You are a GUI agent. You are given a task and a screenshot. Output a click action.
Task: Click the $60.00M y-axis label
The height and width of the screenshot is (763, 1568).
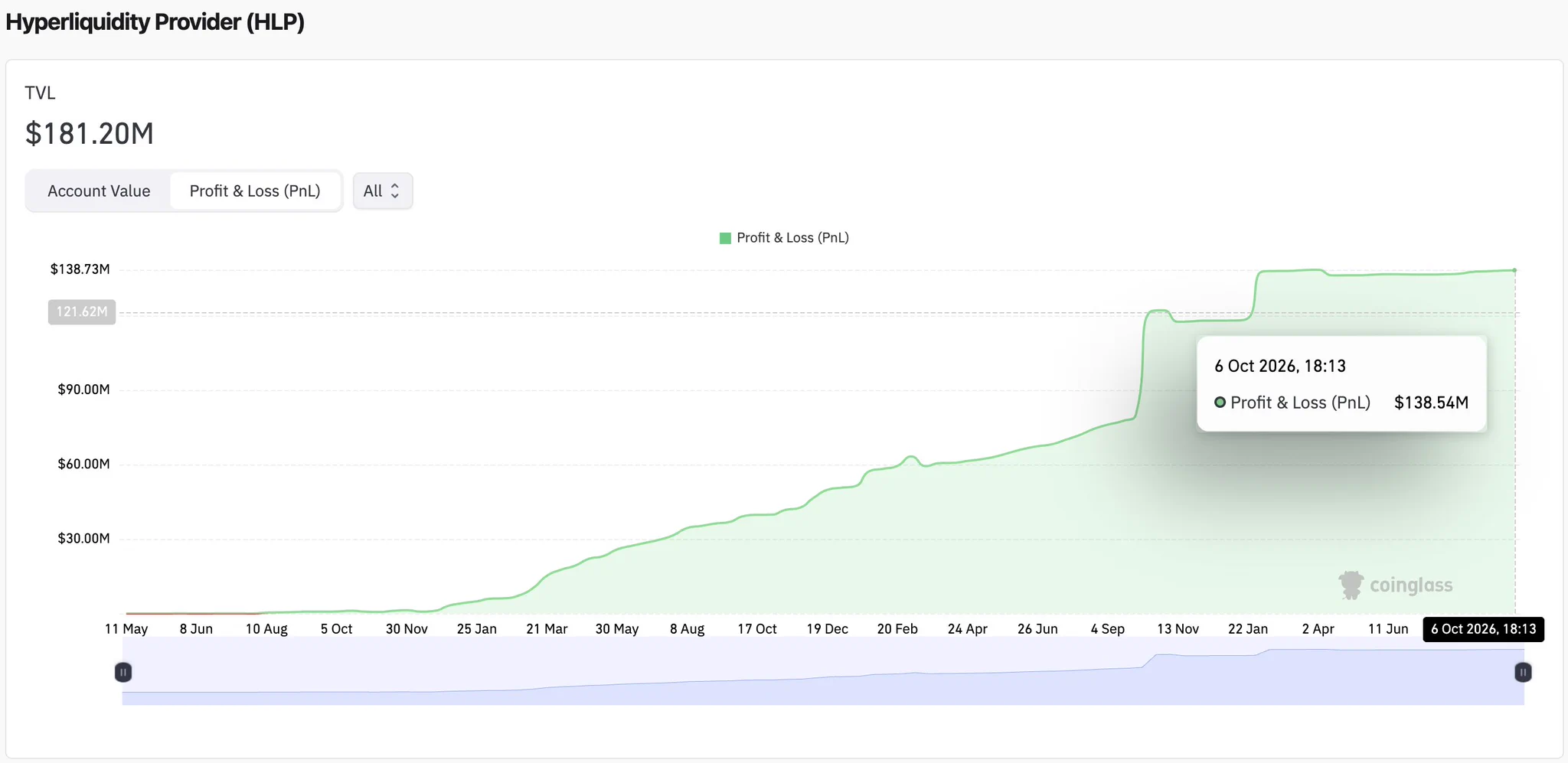(83, 464)
